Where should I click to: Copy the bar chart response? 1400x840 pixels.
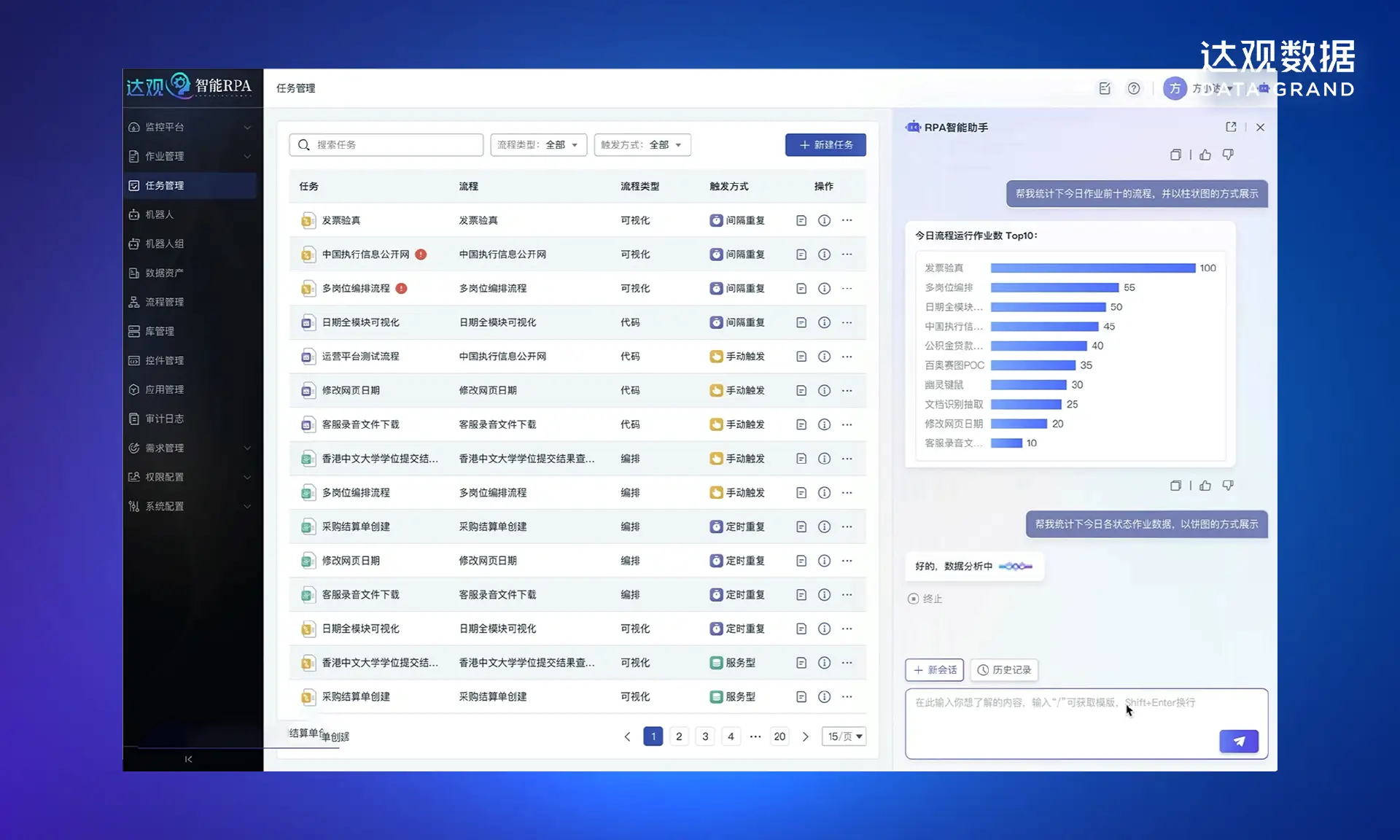1175,486
